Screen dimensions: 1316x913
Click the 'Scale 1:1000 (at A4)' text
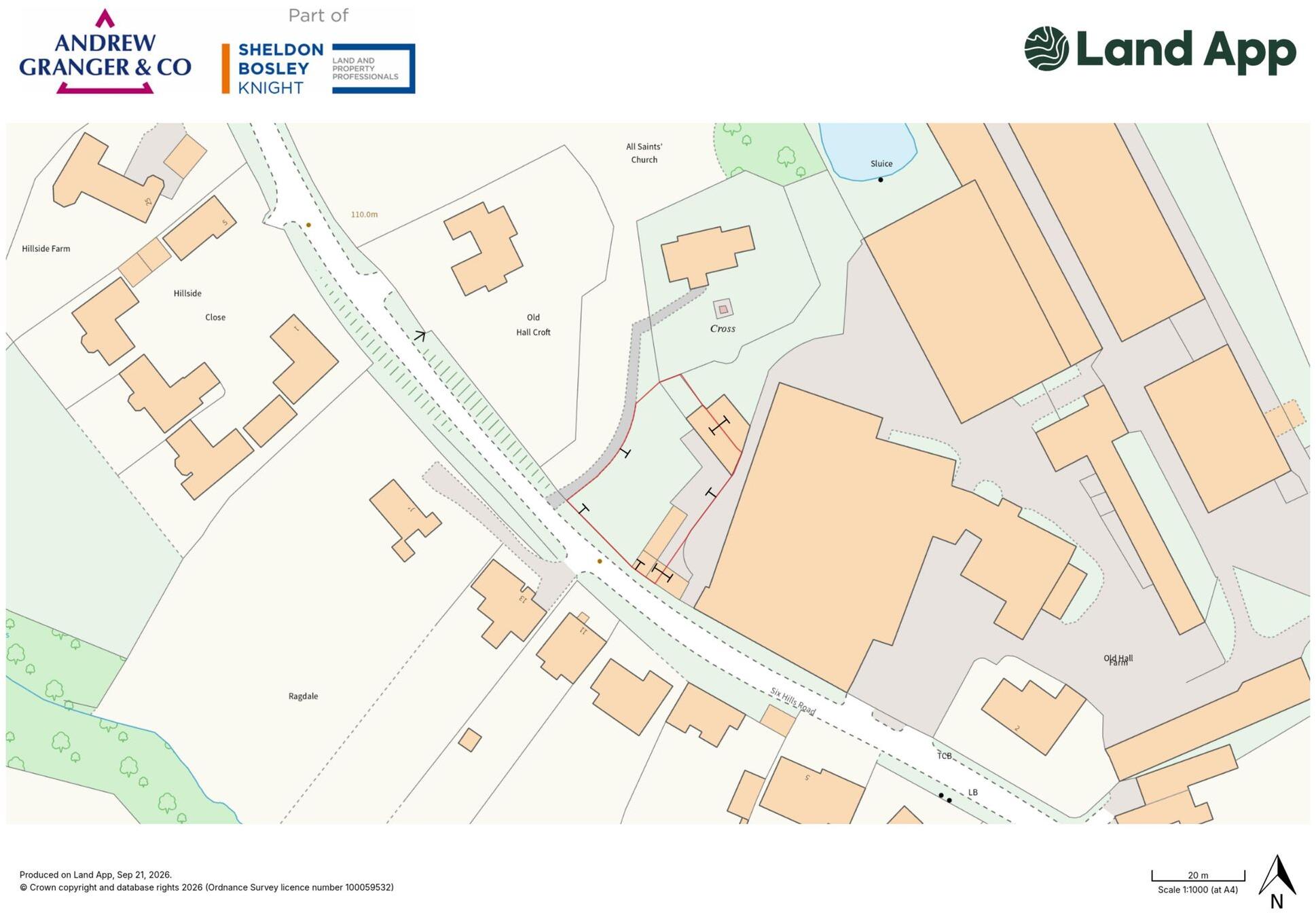(1198, 890)
